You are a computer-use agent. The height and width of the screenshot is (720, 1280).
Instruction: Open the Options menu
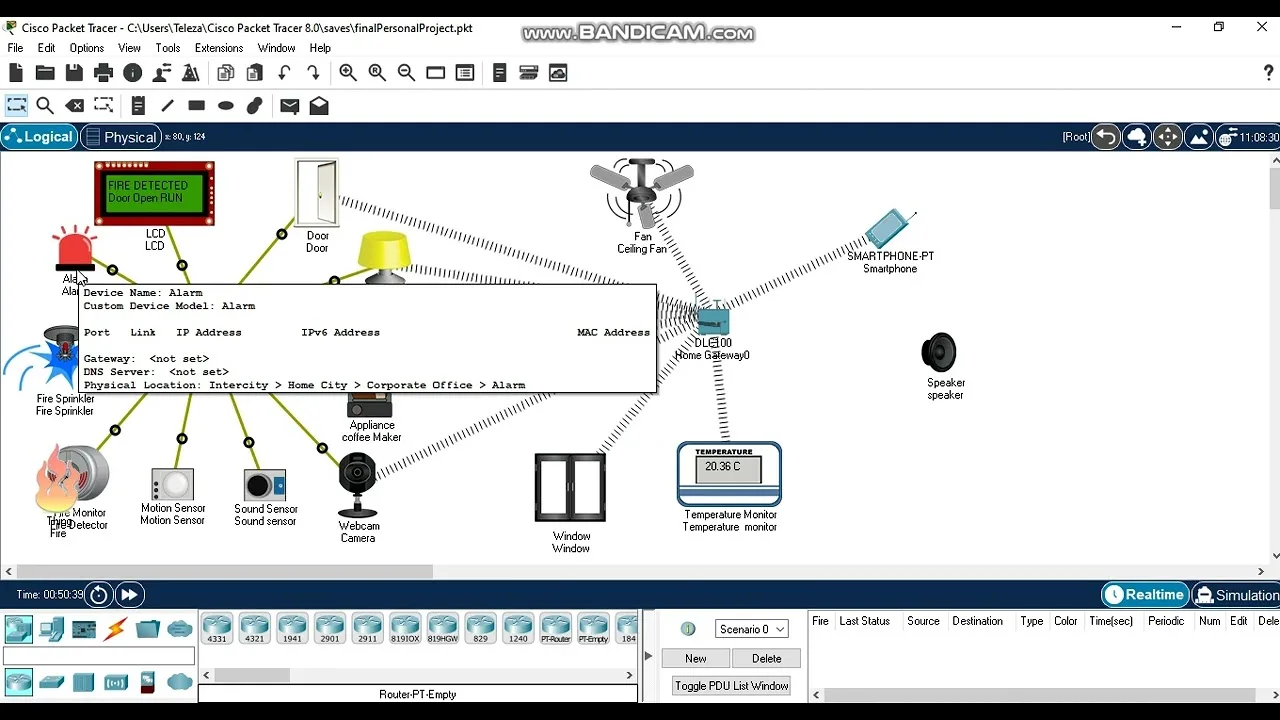[87, 48]
